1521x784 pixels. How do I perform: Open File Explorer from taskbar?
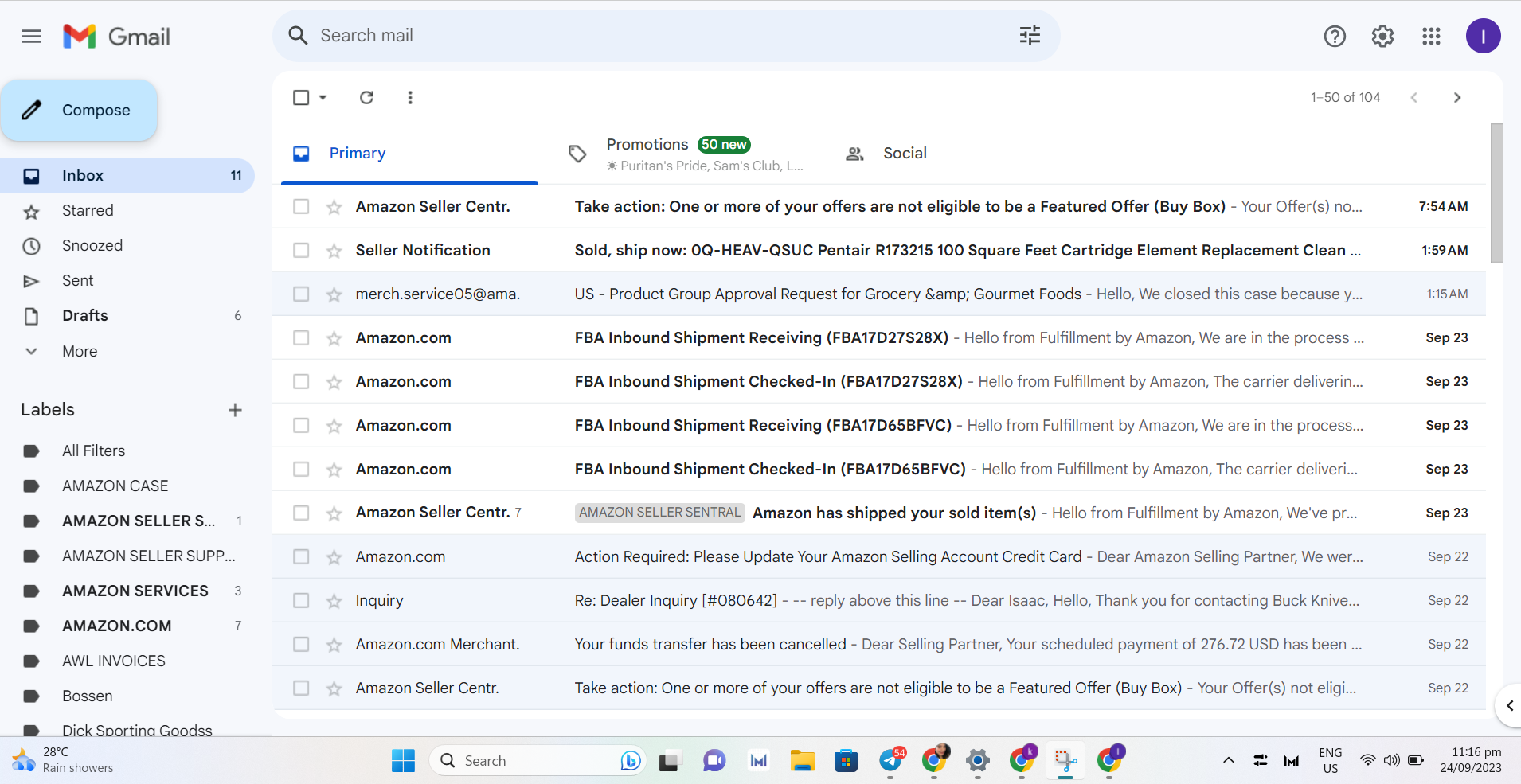802,761
